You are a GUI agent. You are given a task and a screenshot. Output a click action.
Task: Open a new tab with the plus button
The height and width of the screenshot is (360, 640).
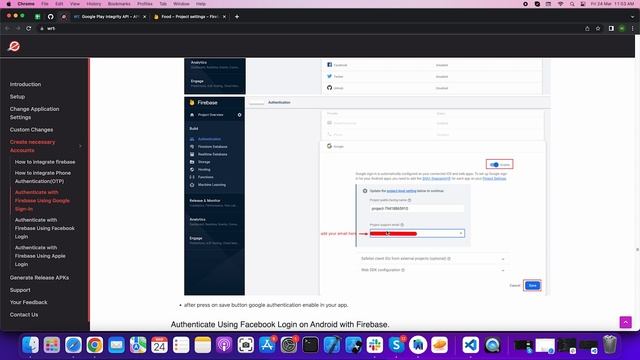click(237, 17)
